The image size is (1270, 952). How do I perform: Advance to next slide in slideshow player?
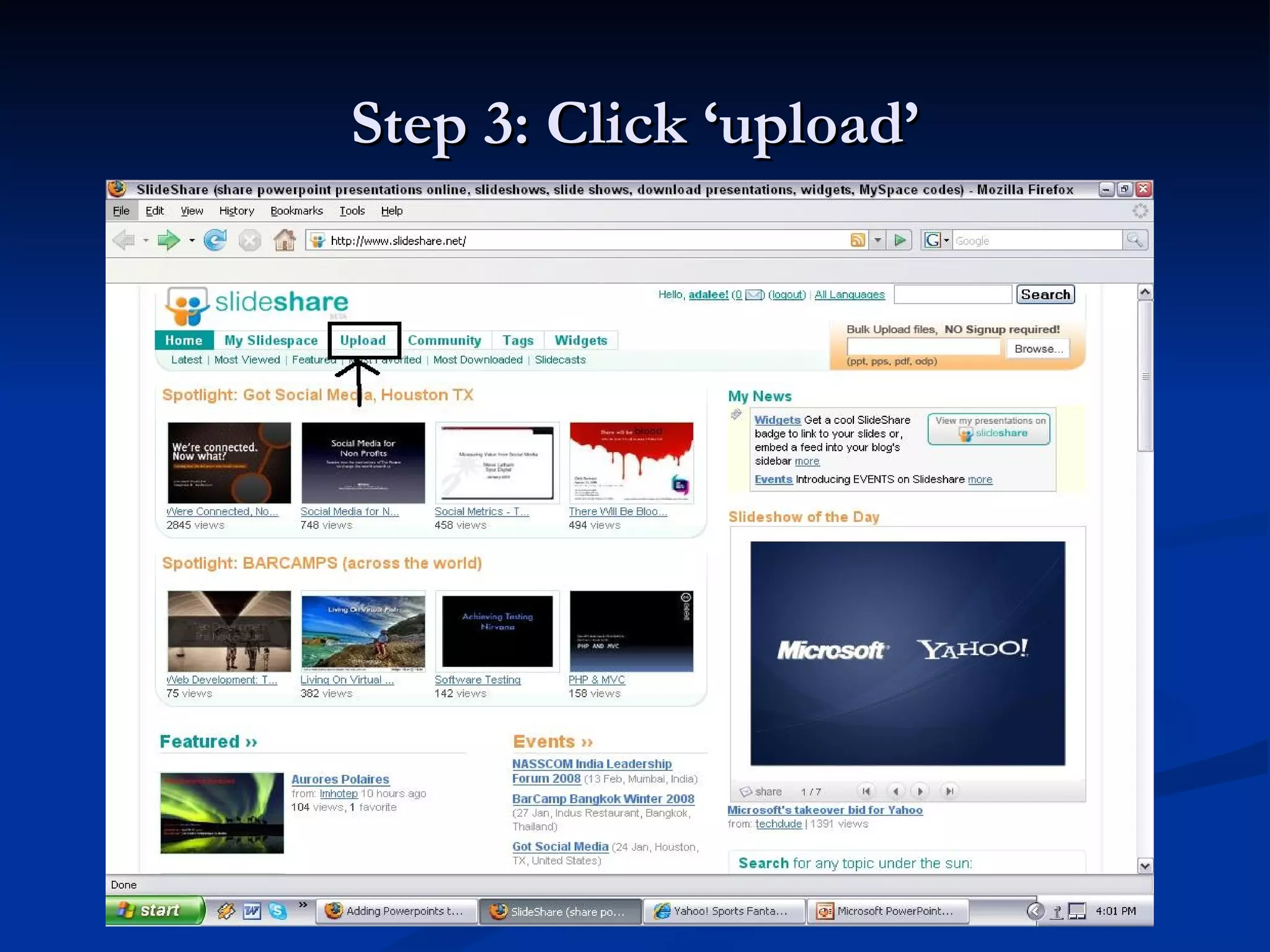pyautogui.click(x=920, y=791)
